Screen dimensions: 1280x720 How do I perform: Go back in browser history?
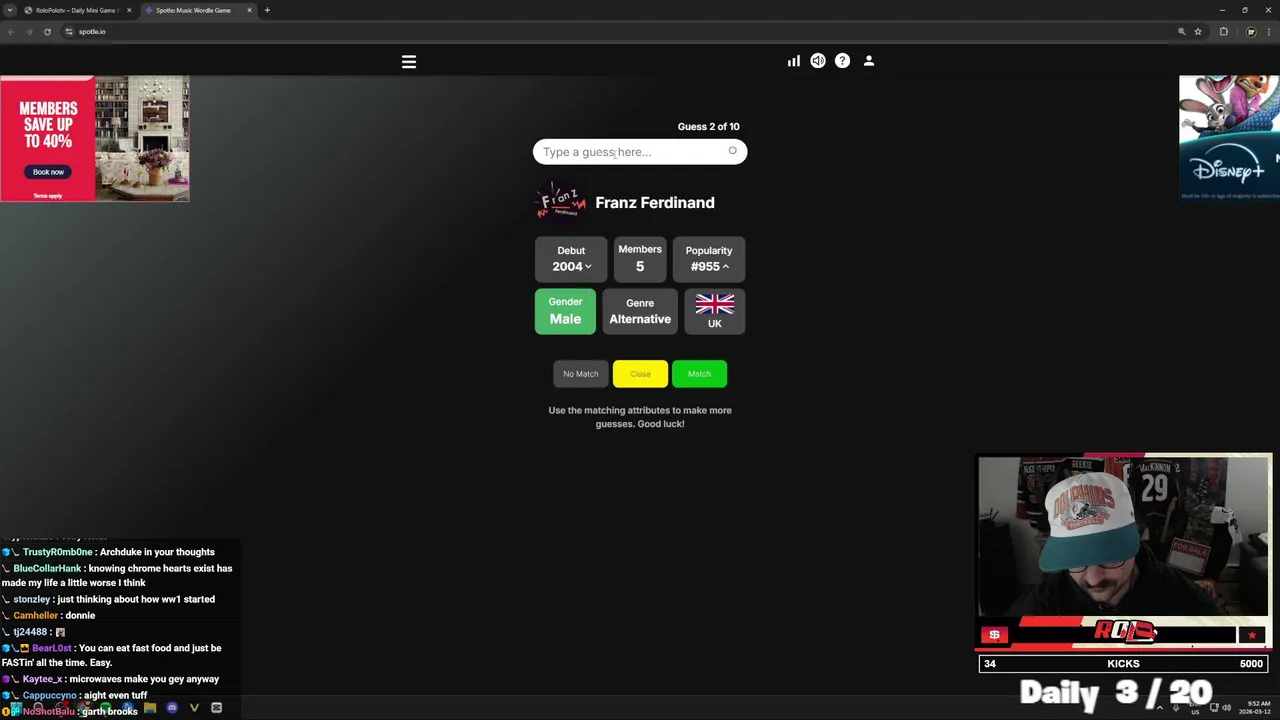pos(11,31)
